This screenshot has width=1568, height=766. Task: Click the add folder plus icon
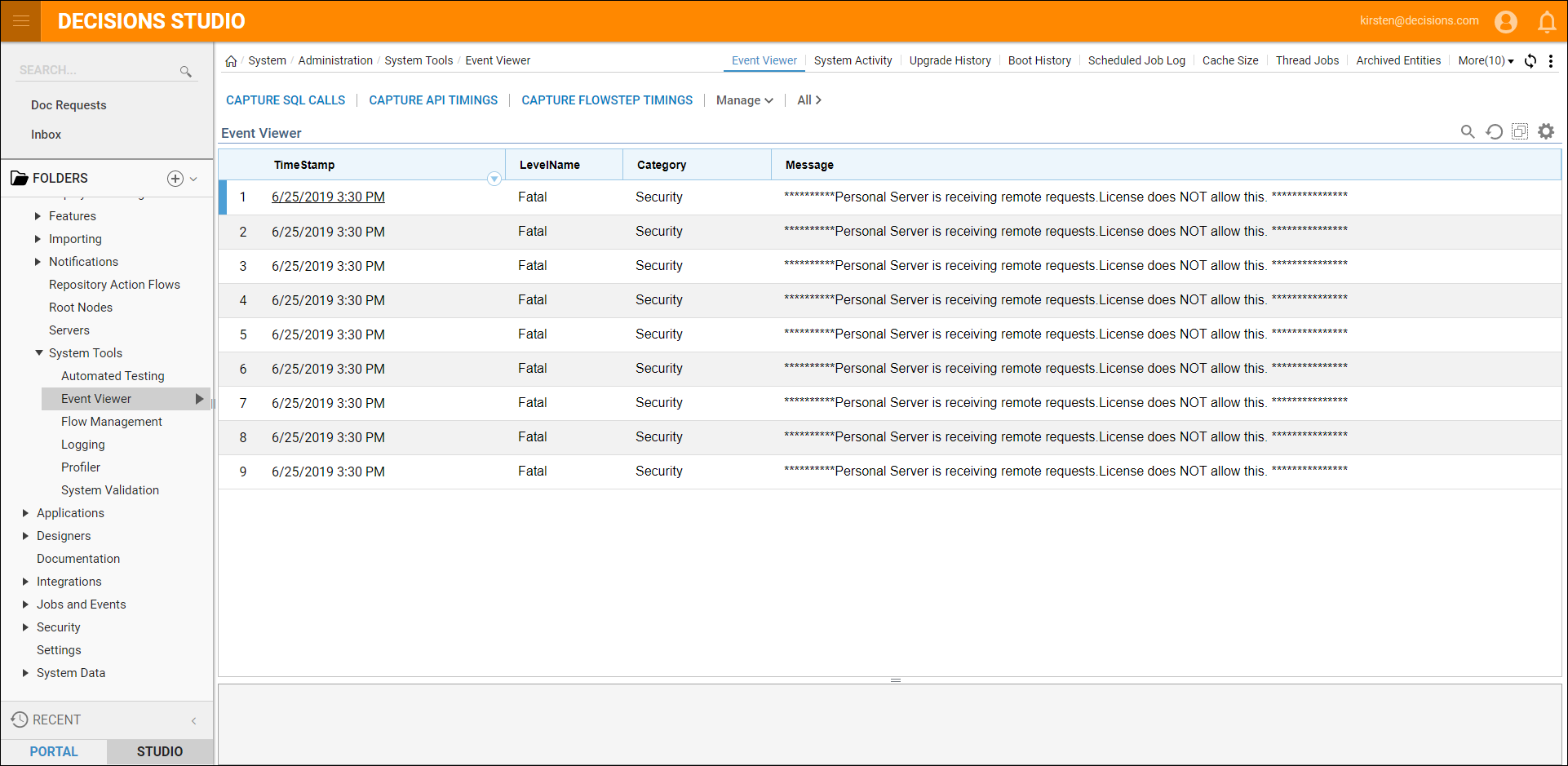[x=175, y=179]
